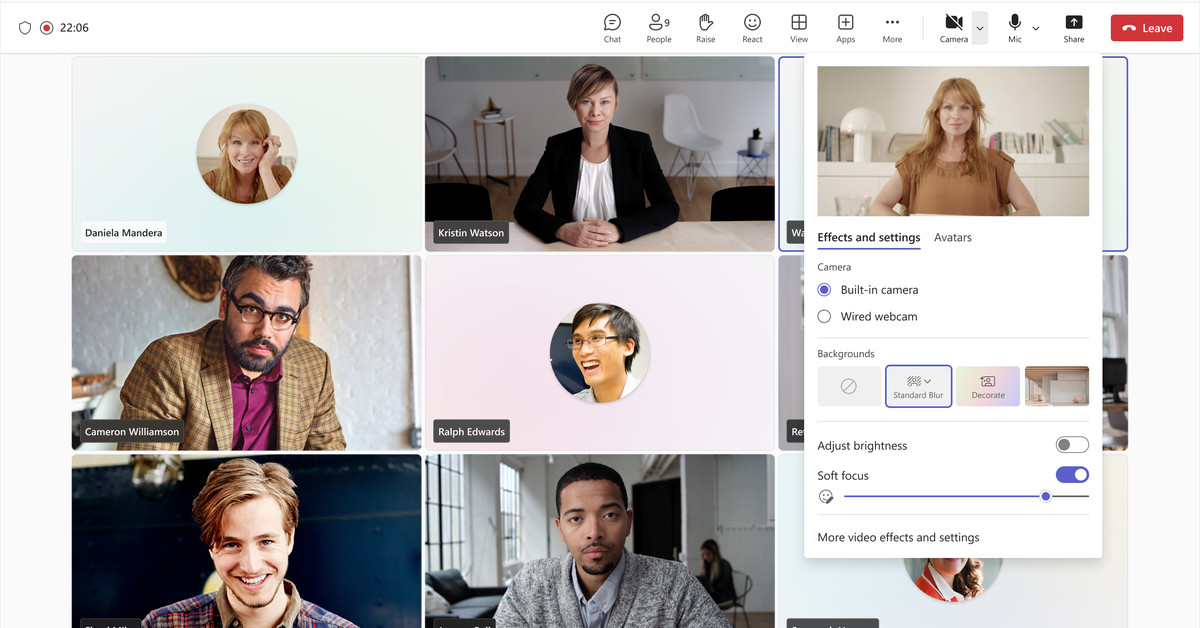Image resolution: width=1200 pixels, height=628 pixels.
Task: Open the React emoji options
Action: (x=751, y=27)
